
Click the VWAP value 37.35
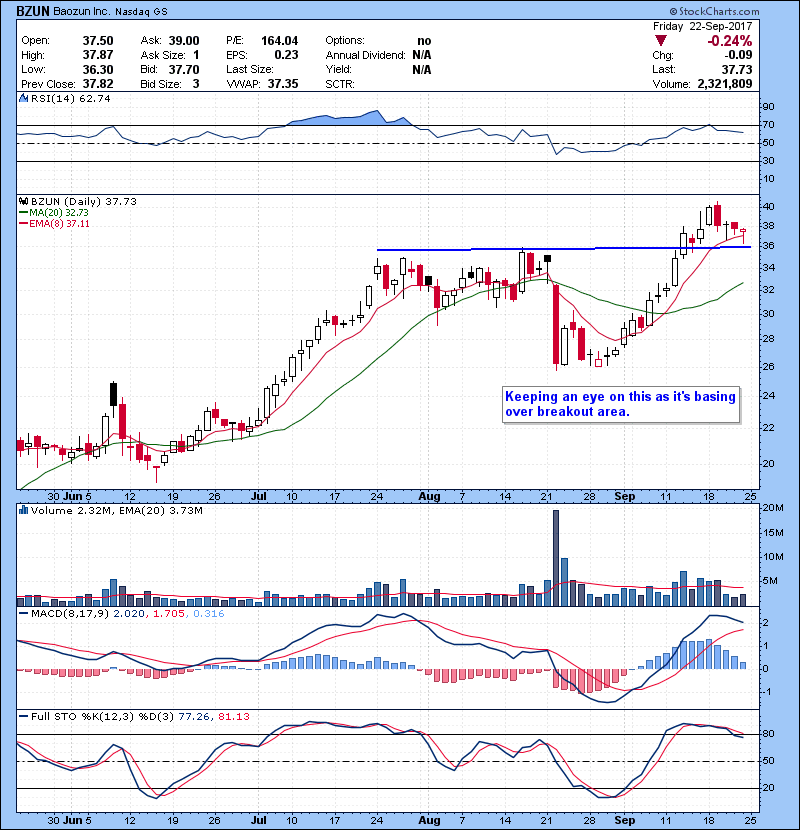(x=283, y=84)
